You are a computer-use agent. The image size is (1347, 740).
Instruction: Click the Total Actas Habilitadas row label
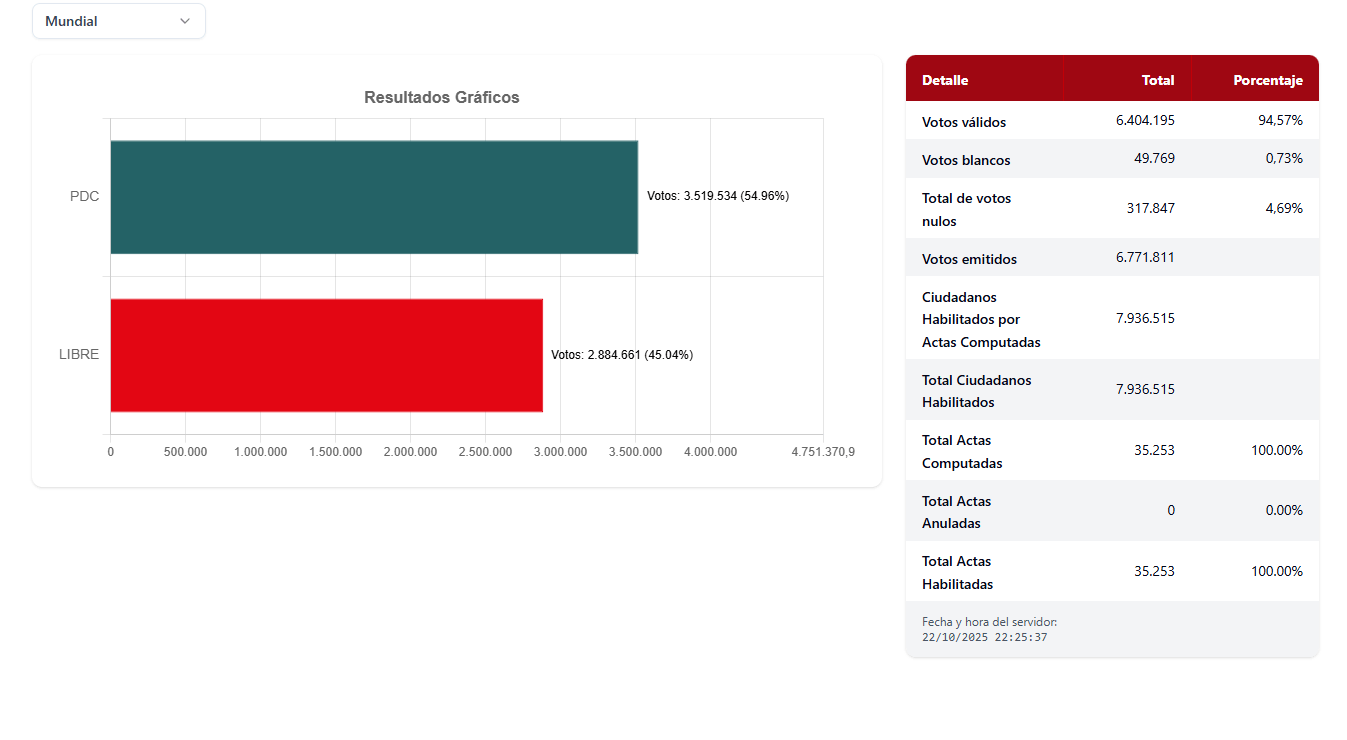[957, 572]
